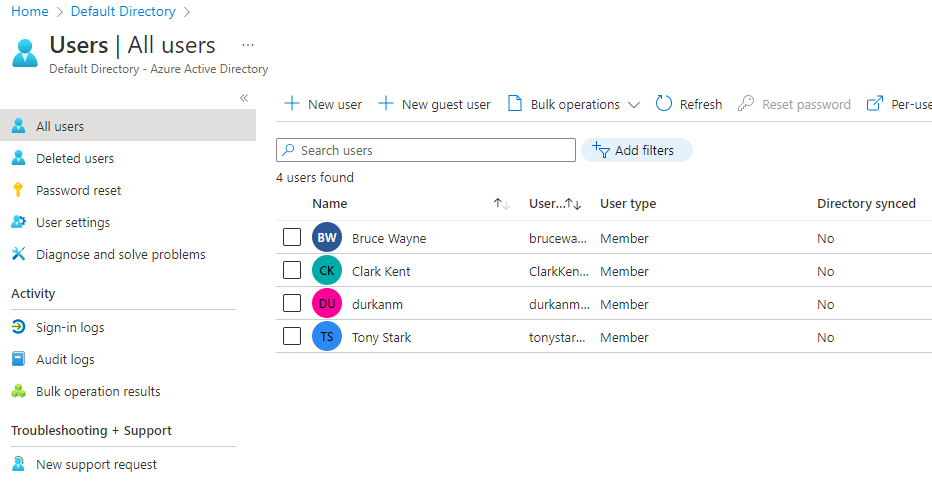
Task: Click the Default Directory breadcrumb link
Action: [x=123, y=11]
